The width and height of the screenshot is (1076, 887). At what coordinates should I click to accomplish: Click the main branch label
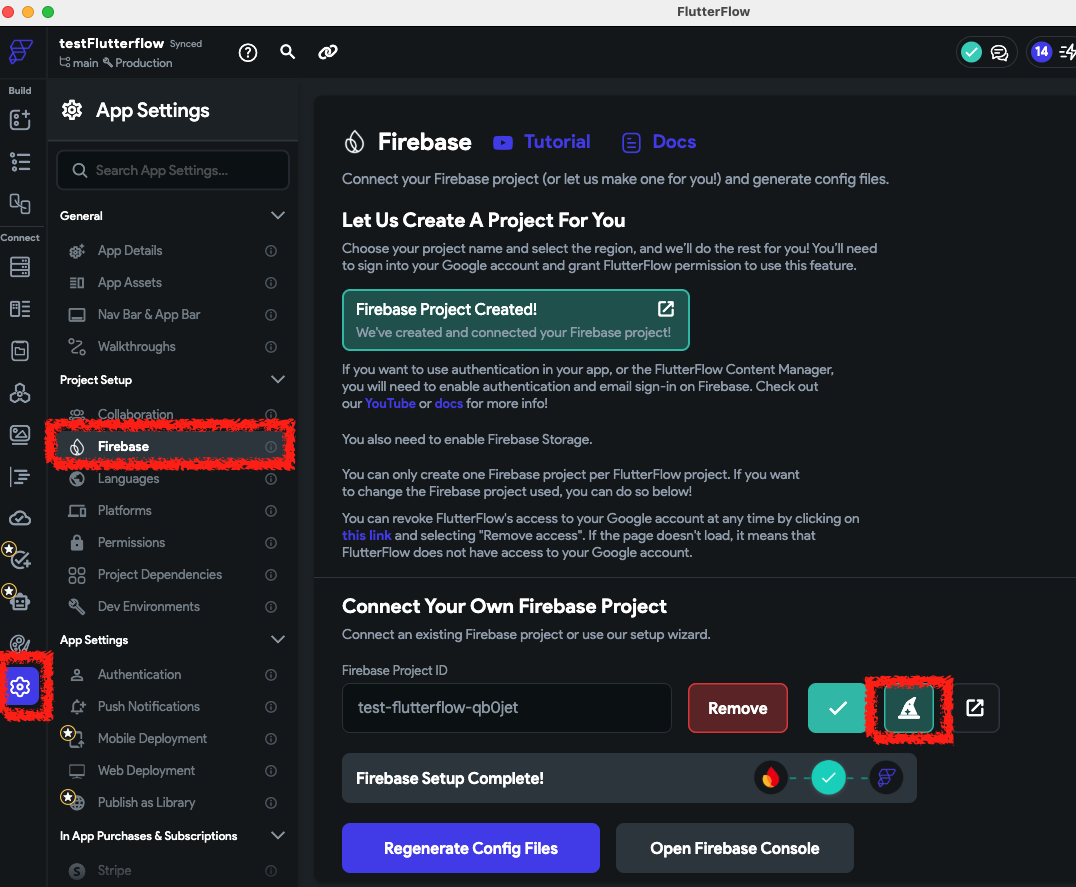(x=79, y=62)
